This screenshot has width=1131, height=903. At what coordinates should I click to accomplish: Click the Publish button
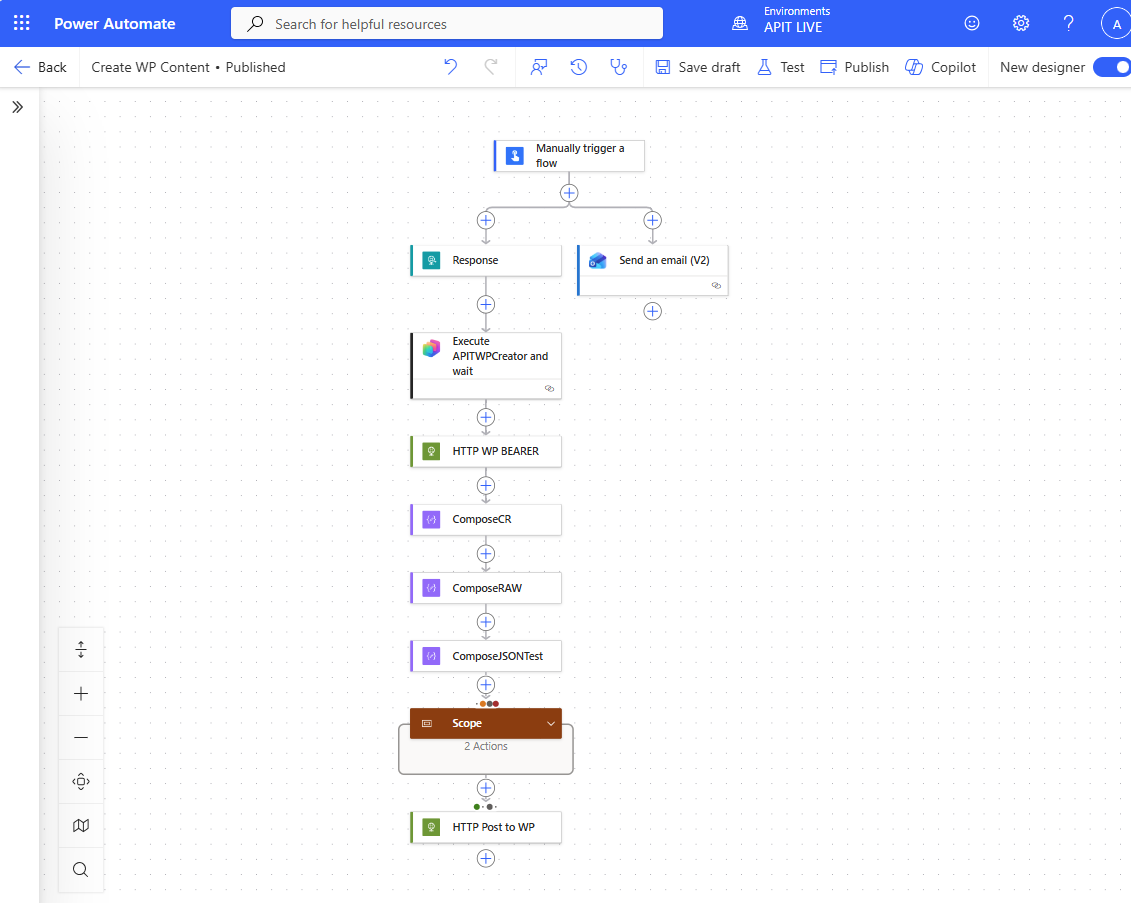855,67
